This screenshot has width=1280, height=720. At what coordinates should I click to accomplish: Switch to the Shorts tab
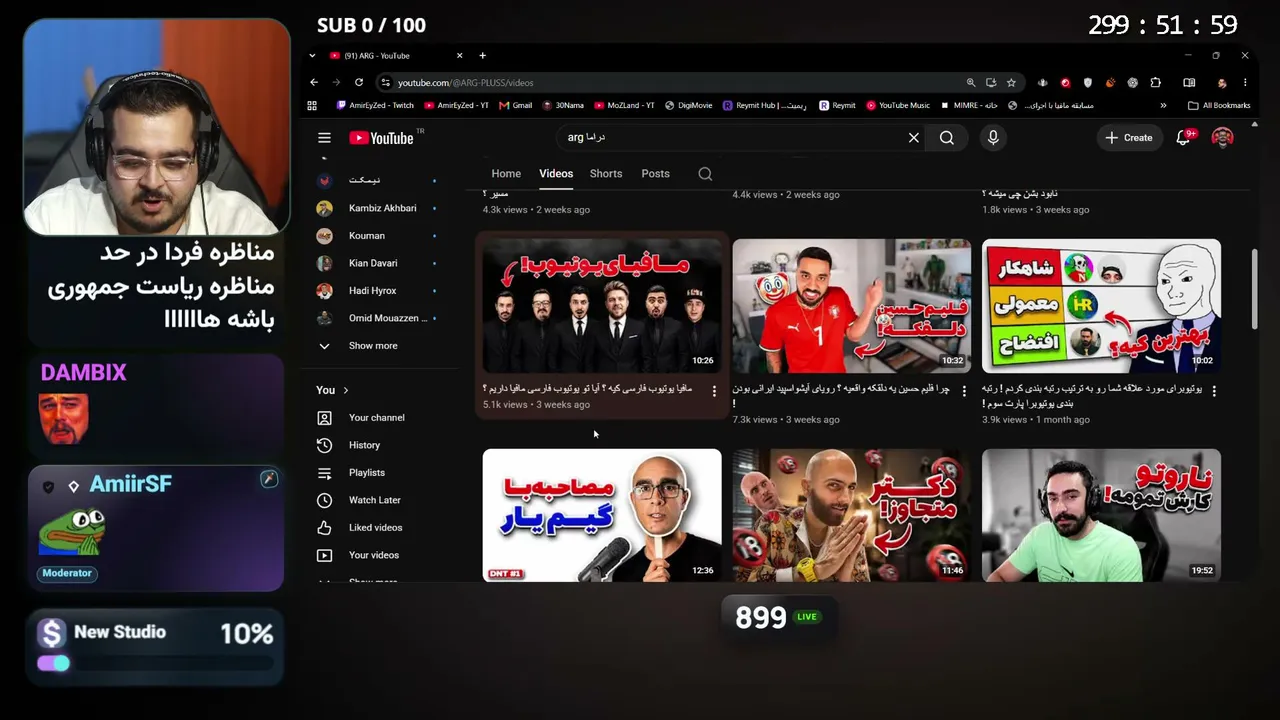(606, 174)
